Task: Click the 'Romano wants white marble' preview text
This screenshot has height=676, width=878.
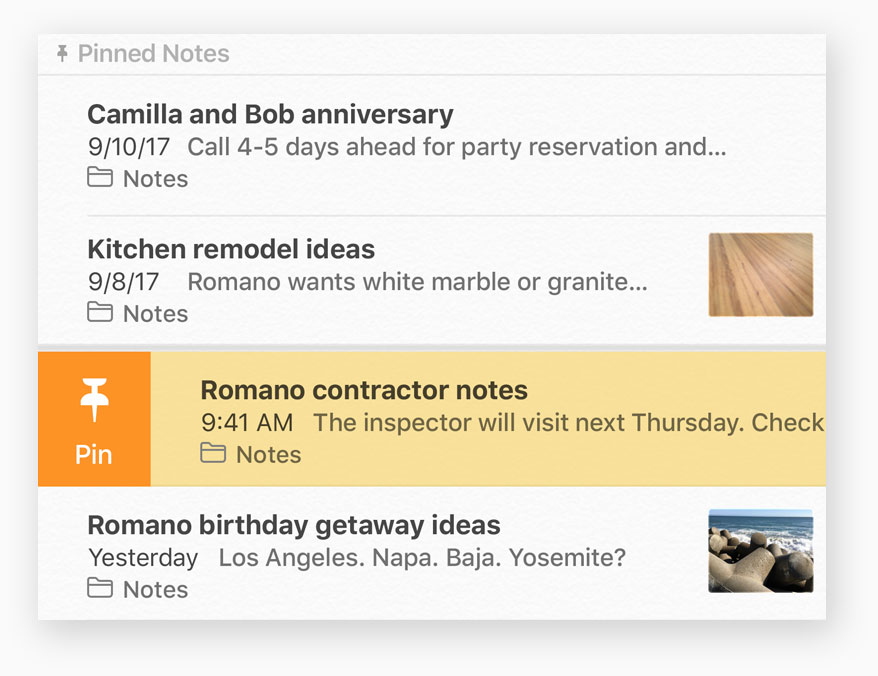Action: [417, 282]
